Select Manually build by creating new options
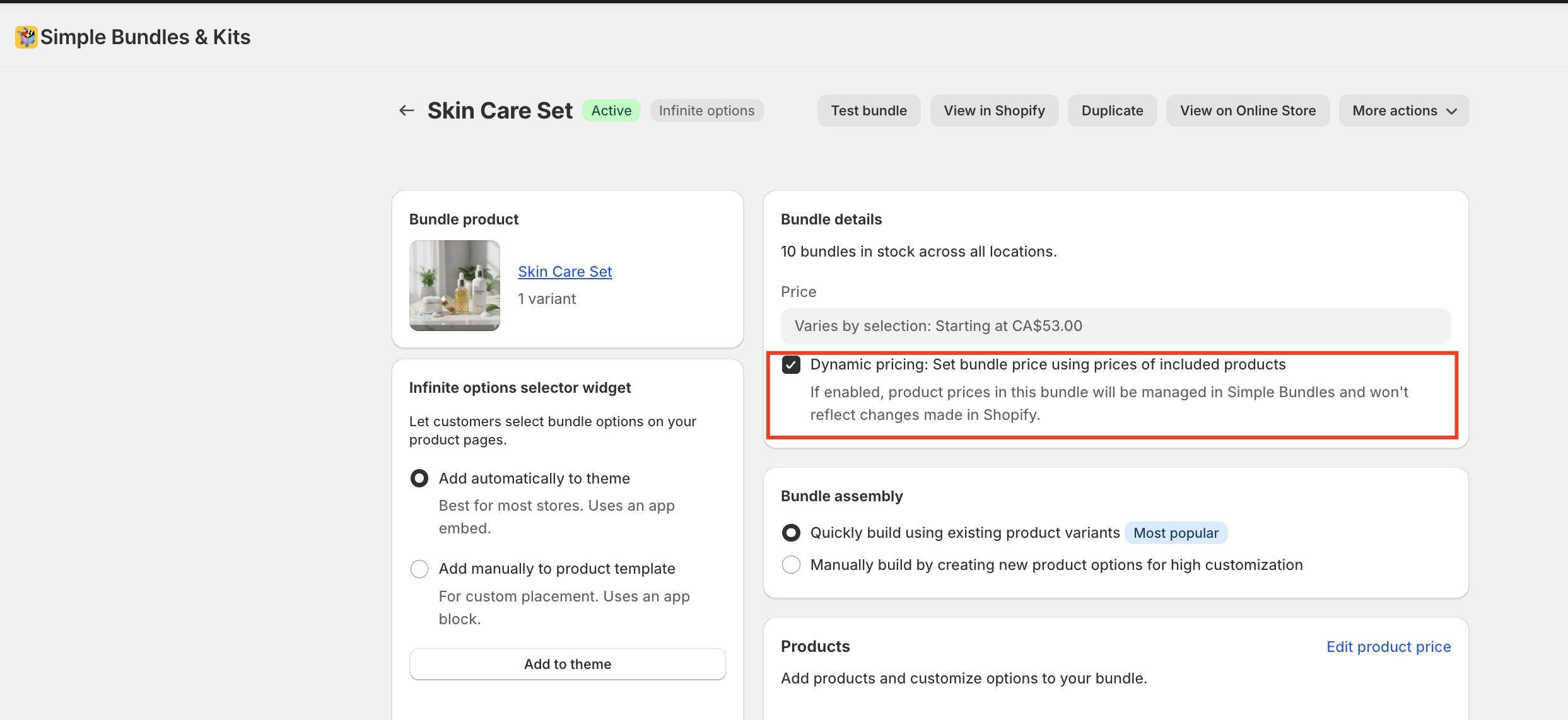 coord(791,565)
